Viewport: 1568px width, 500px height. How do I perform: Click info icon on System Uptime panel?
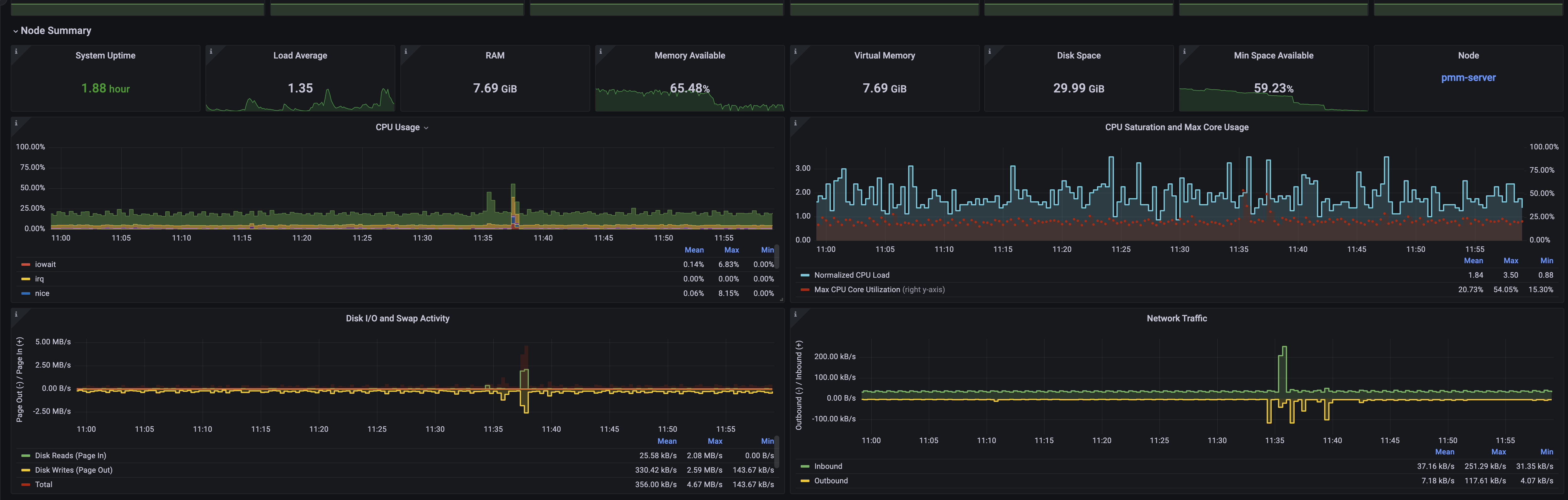[x=16, y=52]
